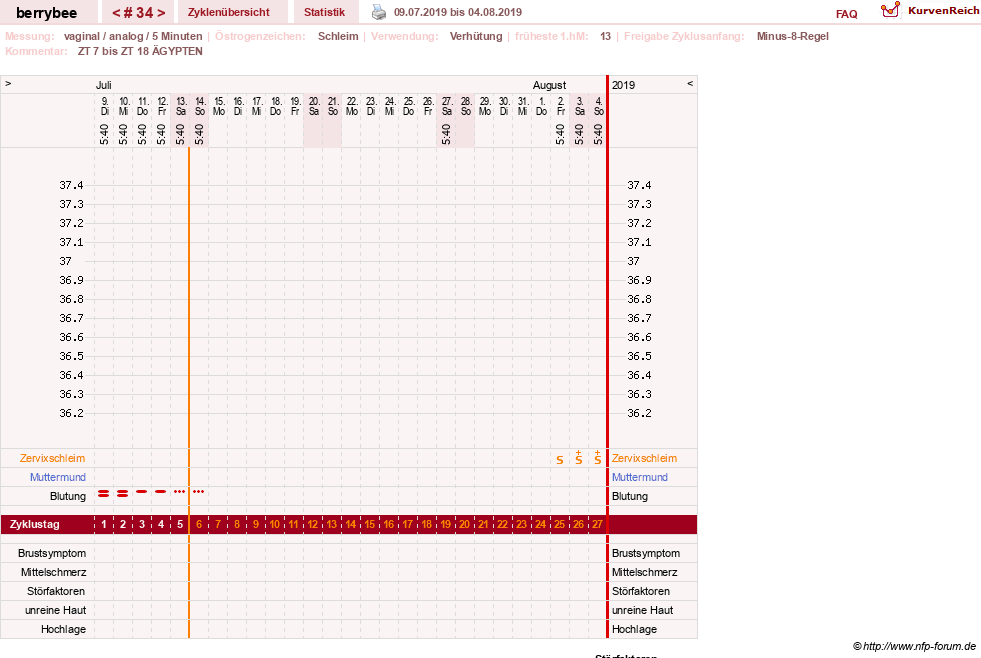Click the bleeding mark on cycle day 4
The image size is (981, 658).
click(x=161, y=492)
